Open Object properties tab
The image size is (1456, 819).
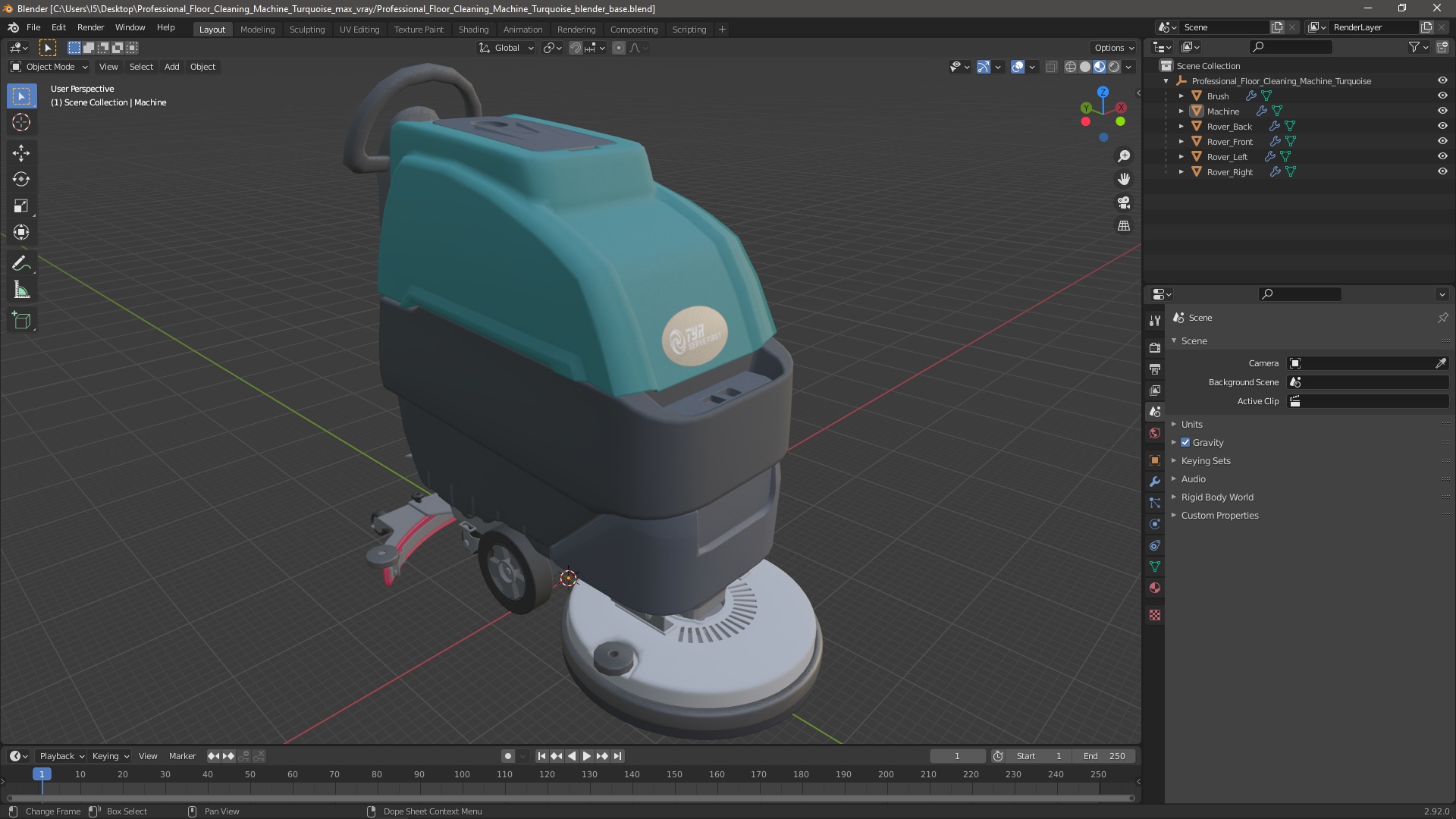click(x=1155, y=460)
